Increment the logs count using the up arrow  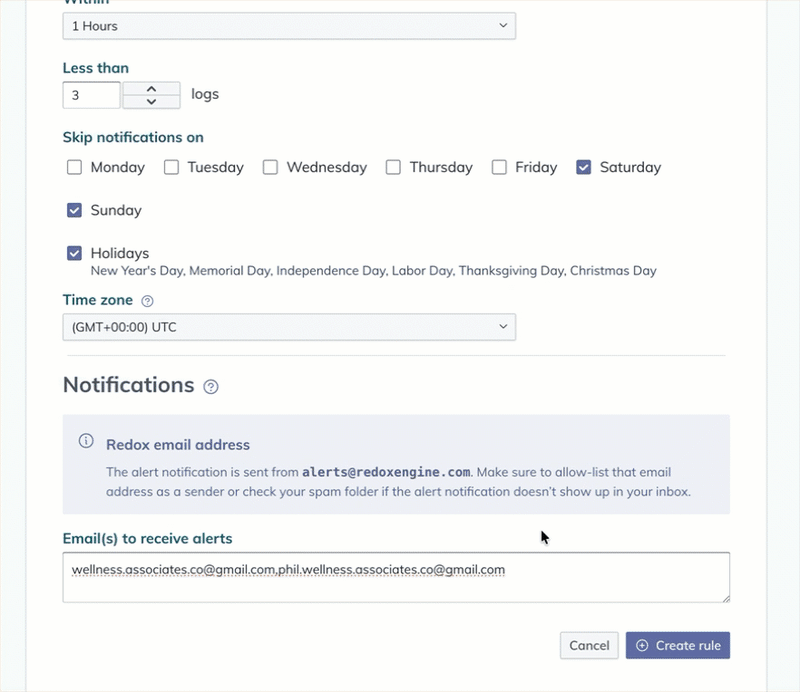tap(150, 88)
